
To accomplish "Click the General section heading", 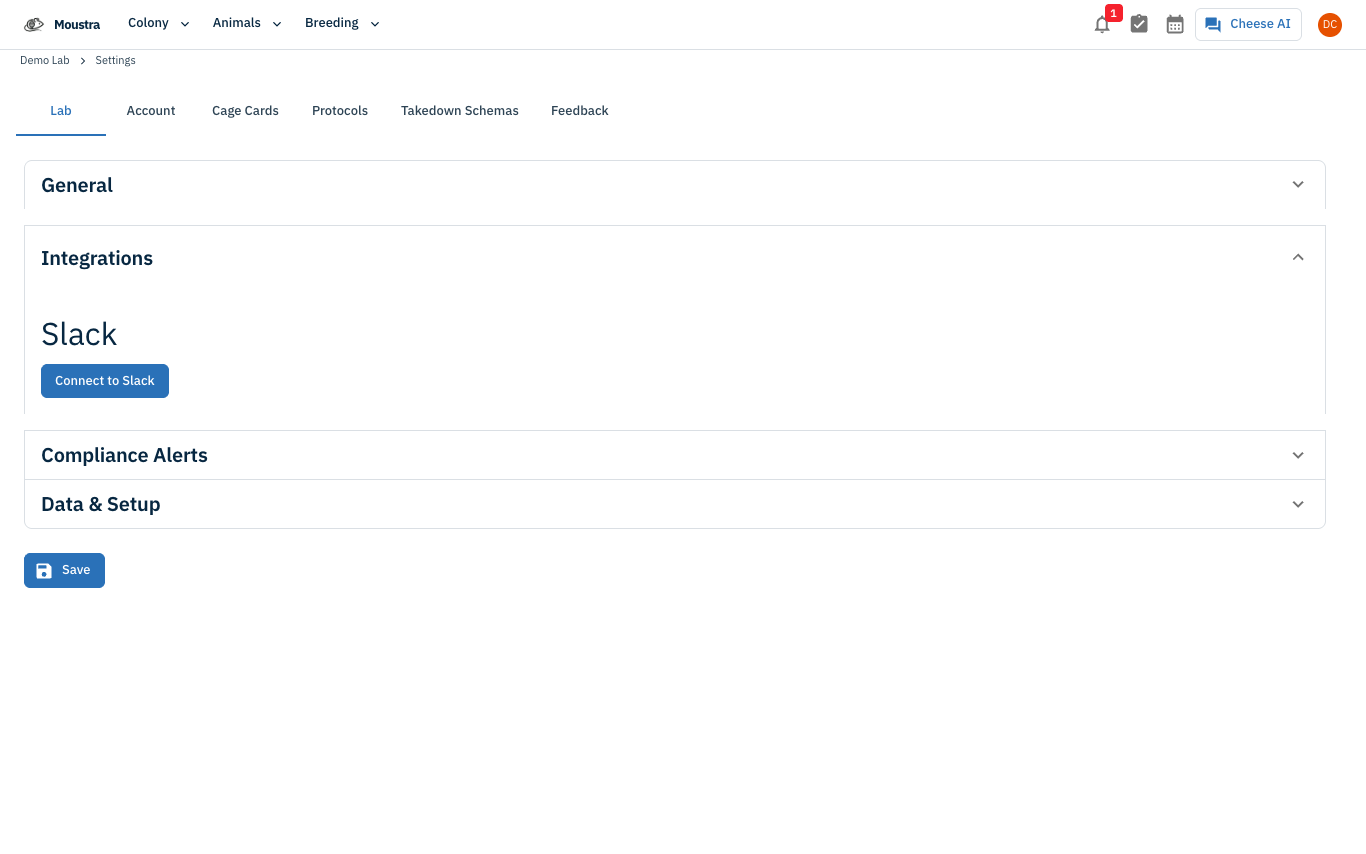I will coord(77,185).
